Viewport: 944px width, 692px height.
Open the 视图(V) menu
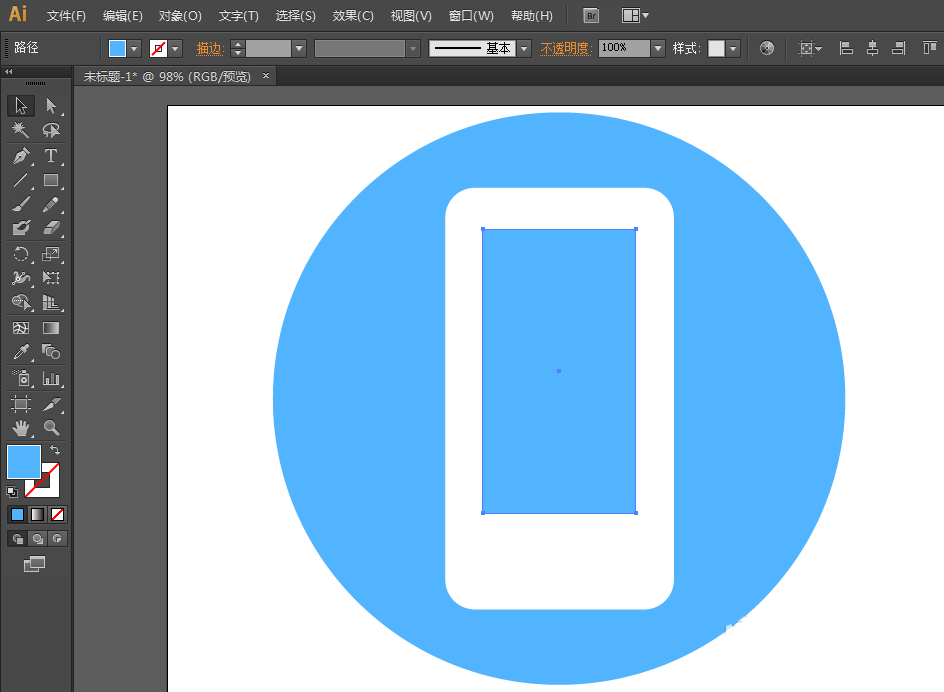tap(411, 16)
